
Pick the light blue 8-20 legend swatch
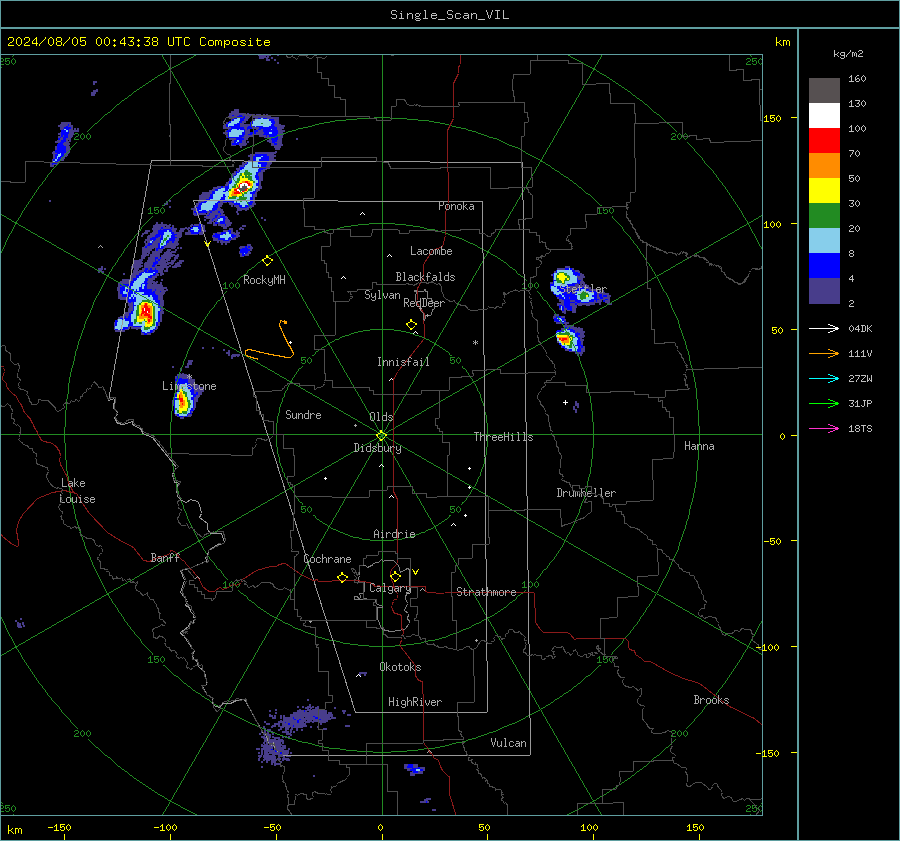[x=824, y=241]
